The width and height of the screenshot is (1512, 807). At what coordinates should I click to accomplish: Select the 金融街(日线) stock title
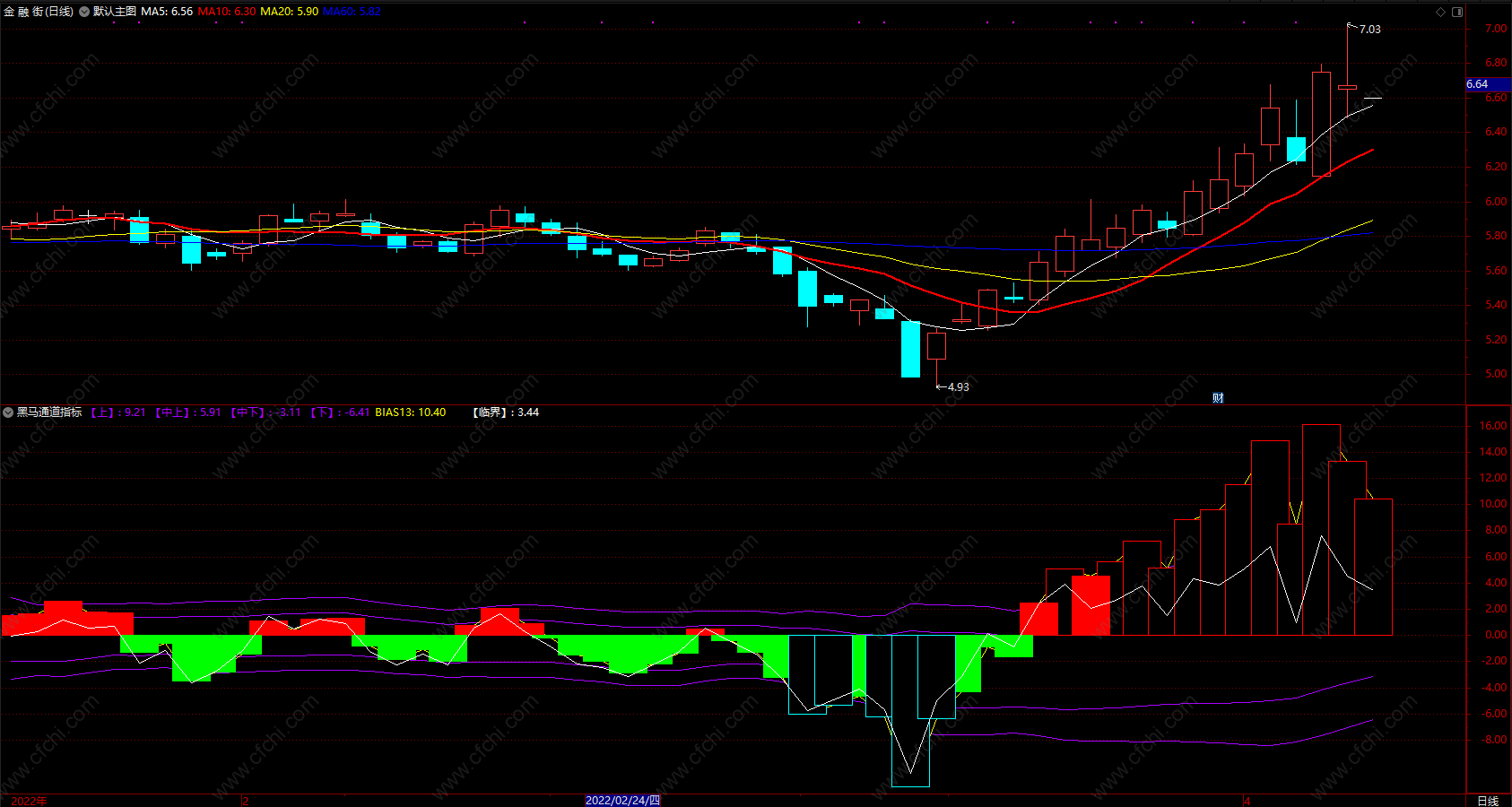(x=39, y=12)
